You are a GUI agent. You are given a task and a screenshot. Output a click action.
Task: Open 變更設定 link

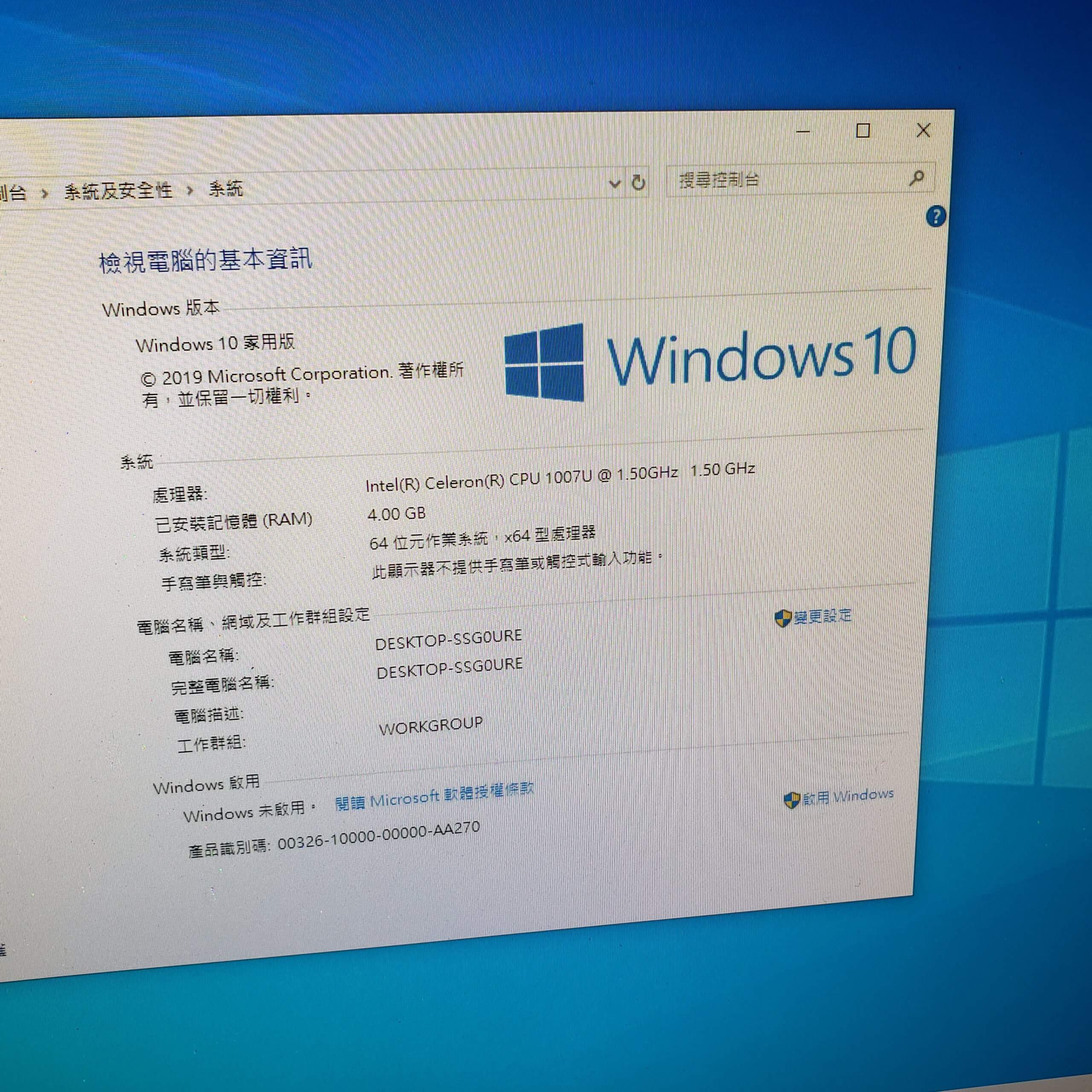click(x=822, y=616)
